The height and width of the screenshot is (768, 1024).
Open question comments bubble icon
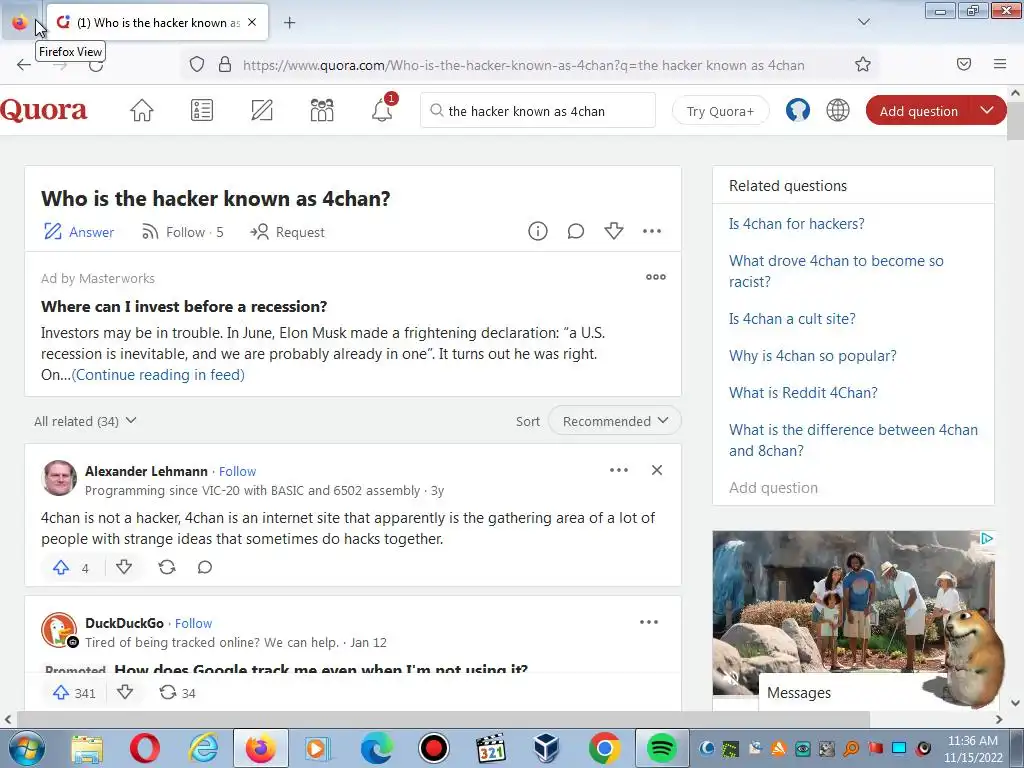click(575, 231)
